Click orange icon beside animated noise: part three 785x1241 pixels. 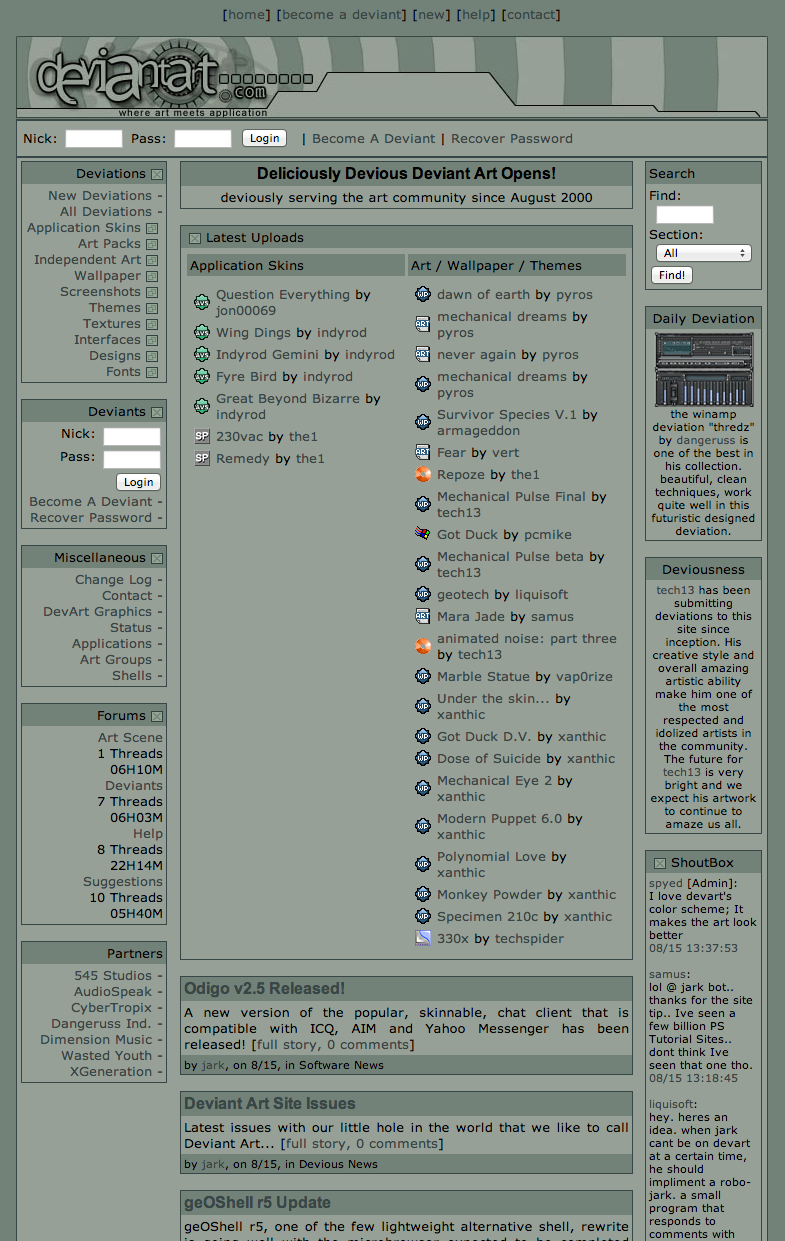[423, 646]
